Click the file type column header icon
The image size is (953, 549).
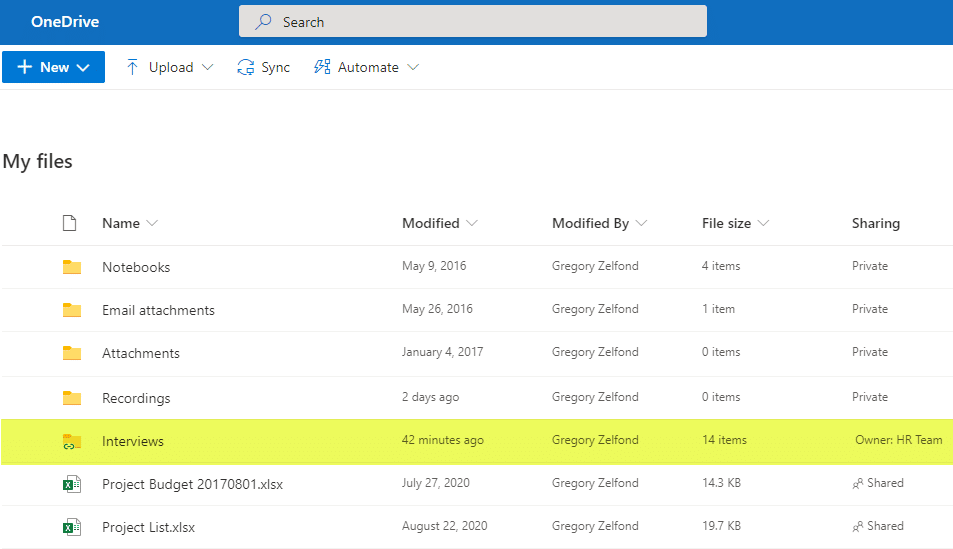coord(69,223)
